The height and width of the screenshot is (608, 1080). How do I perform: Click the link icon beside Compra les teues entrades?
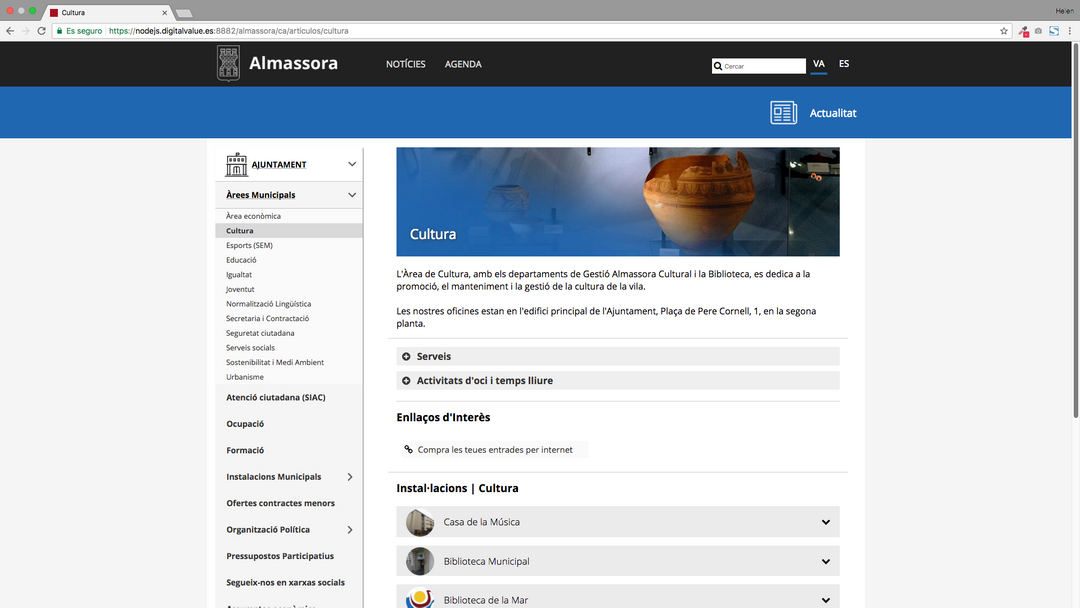tap(408, 450)
